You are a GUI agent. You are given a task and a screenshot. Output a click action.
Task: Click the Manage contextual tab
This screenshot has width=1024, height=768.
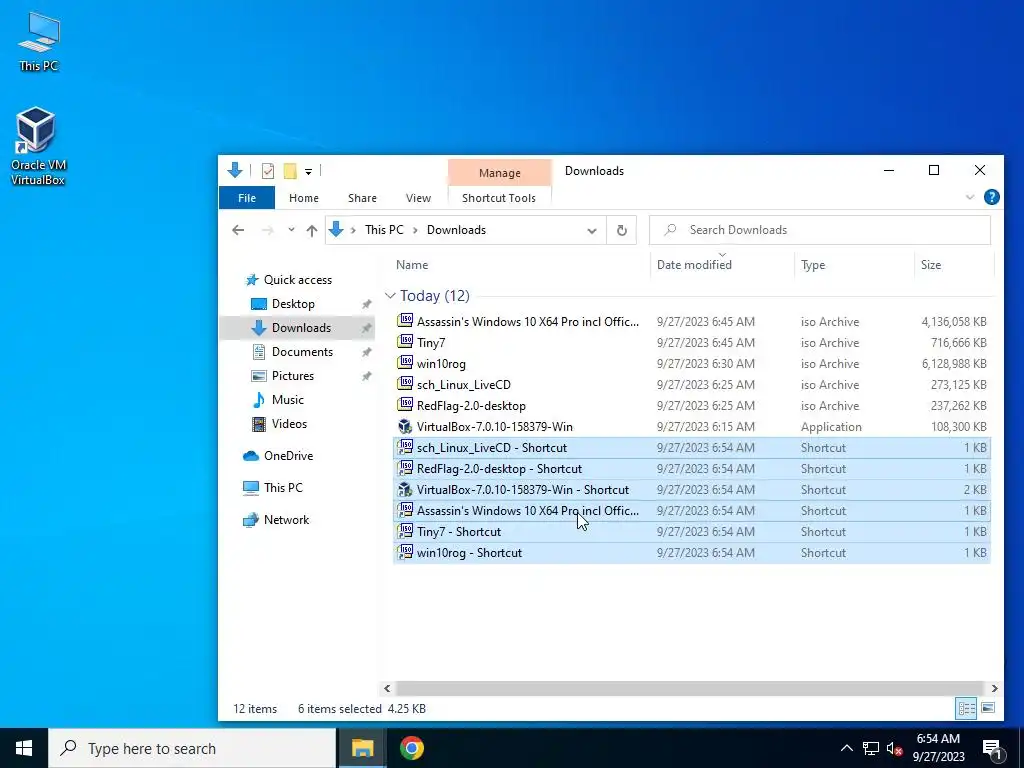point(500,172)
